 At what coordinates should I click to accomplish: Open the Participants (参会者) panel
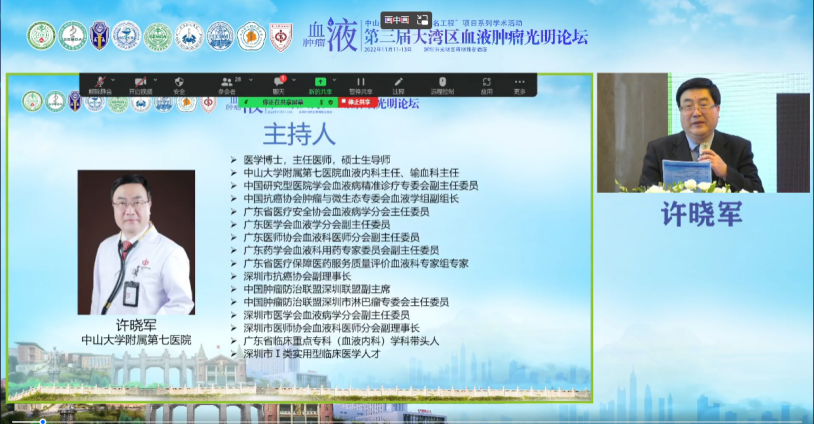click(x=227, y=85)
